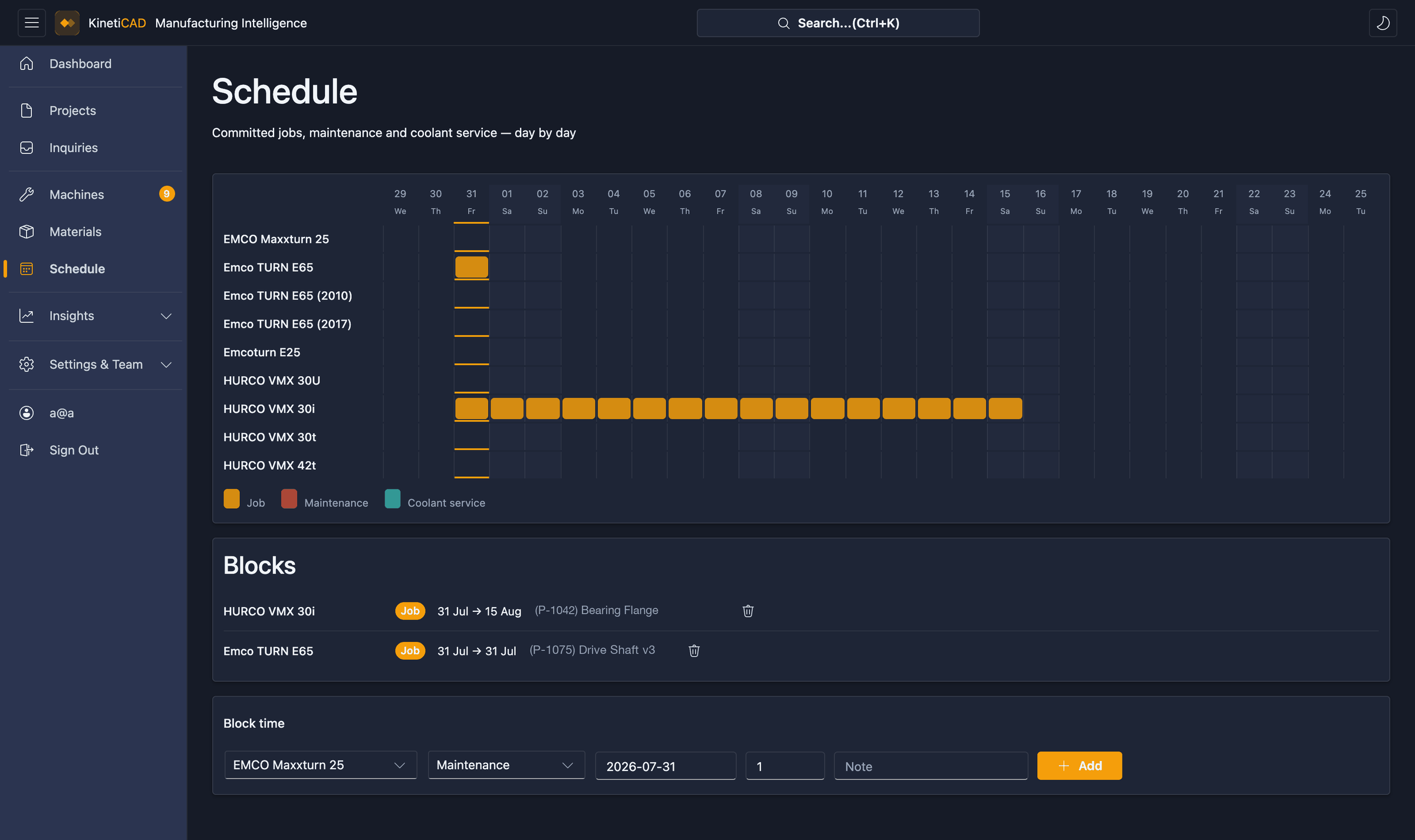Click HURCO VMX 30i job on 07 Fr
This screenshot has width=1415, height=840.
(x=720, y=409)
